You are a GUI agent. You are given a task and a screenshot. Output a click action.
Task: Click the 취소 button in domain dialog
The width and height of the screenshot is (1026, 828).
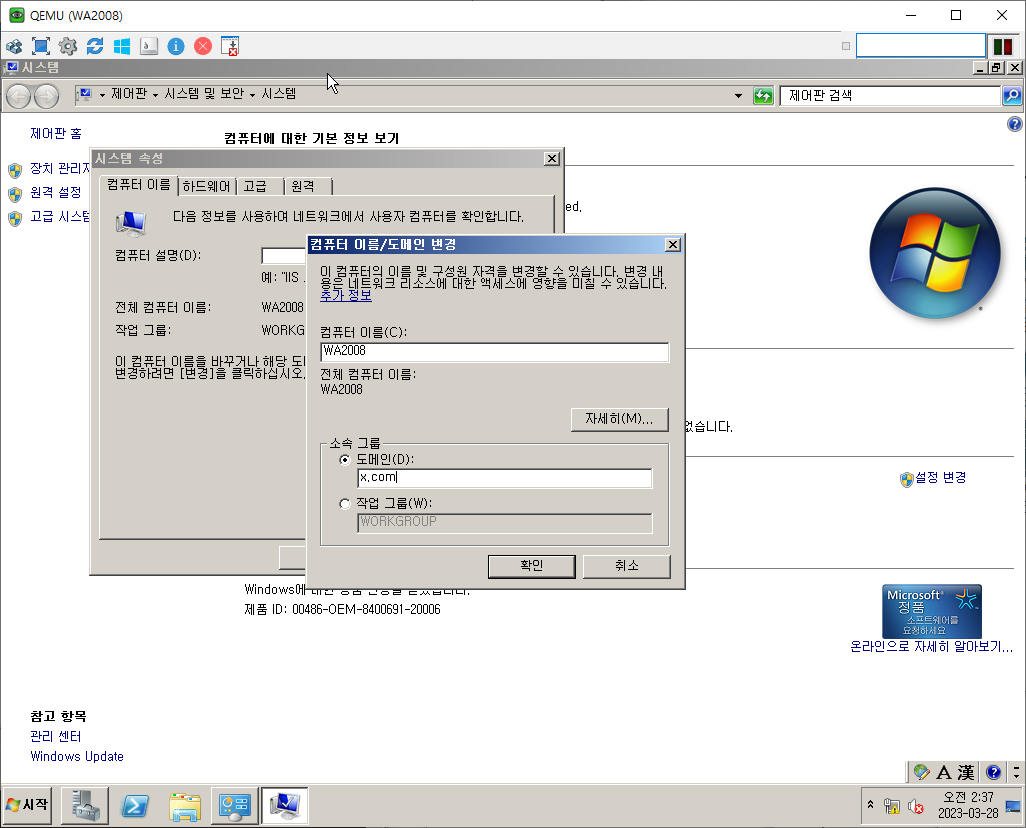point(627,566)
